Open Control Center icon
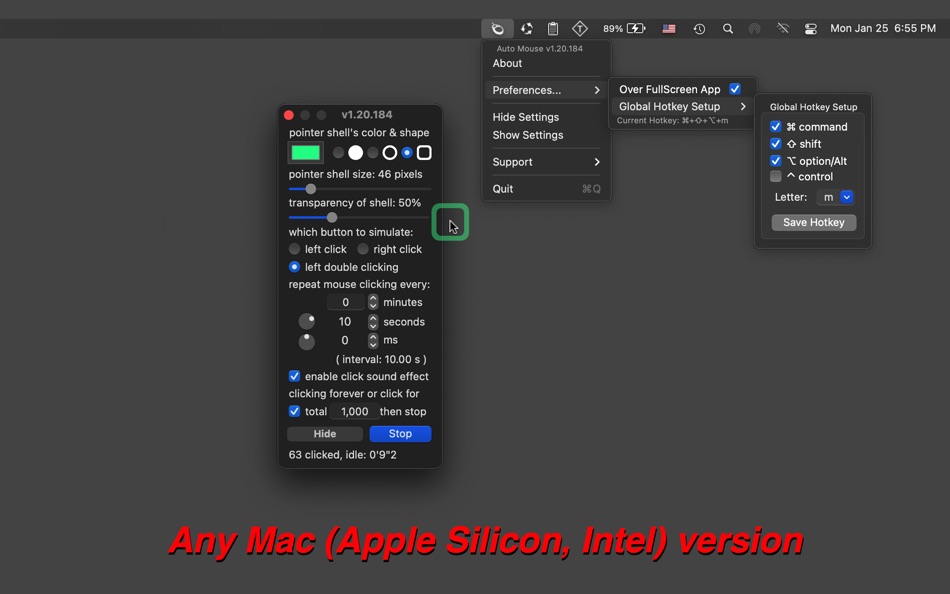 point(811,28)
